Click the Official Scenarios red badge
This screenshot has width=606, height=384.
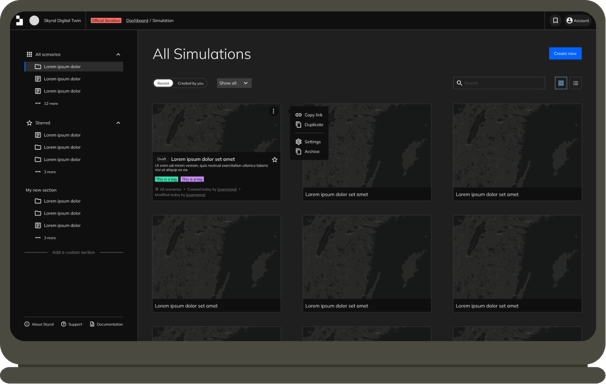click(106, 20)
